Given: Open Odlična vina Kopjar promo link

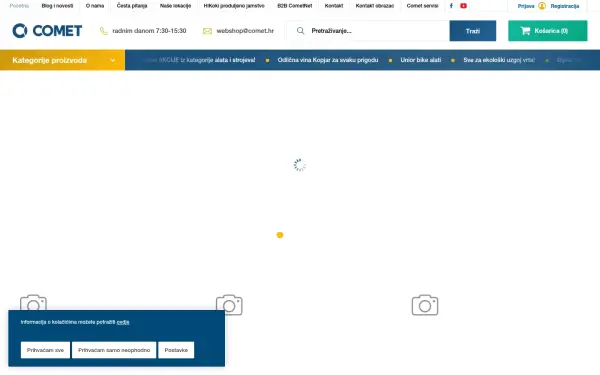Looking at the screenshot, I should coord(328,60).
